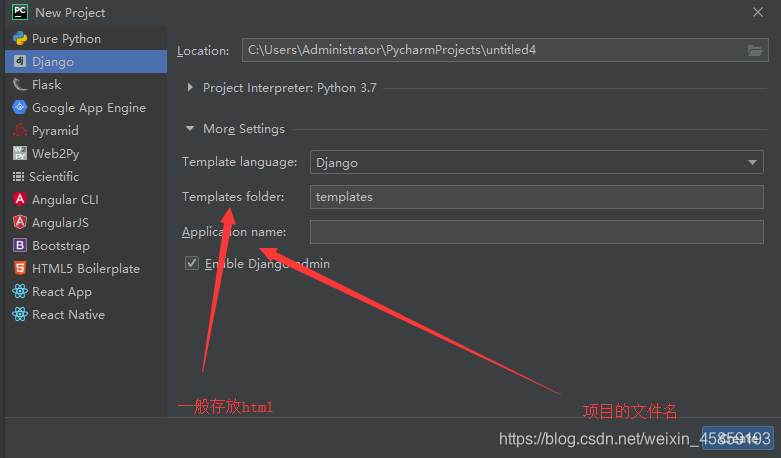Open the folder browser for Location
This screenshot has width=781, height=458.
[755, 50]
